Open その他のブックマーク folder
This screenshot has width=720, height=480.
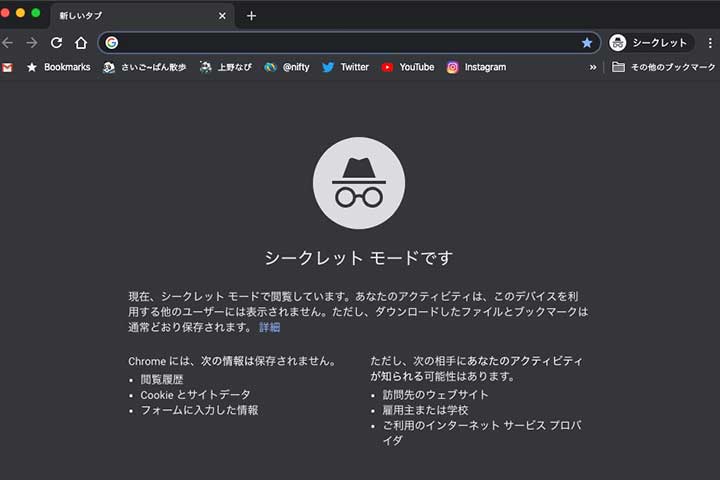664,67
